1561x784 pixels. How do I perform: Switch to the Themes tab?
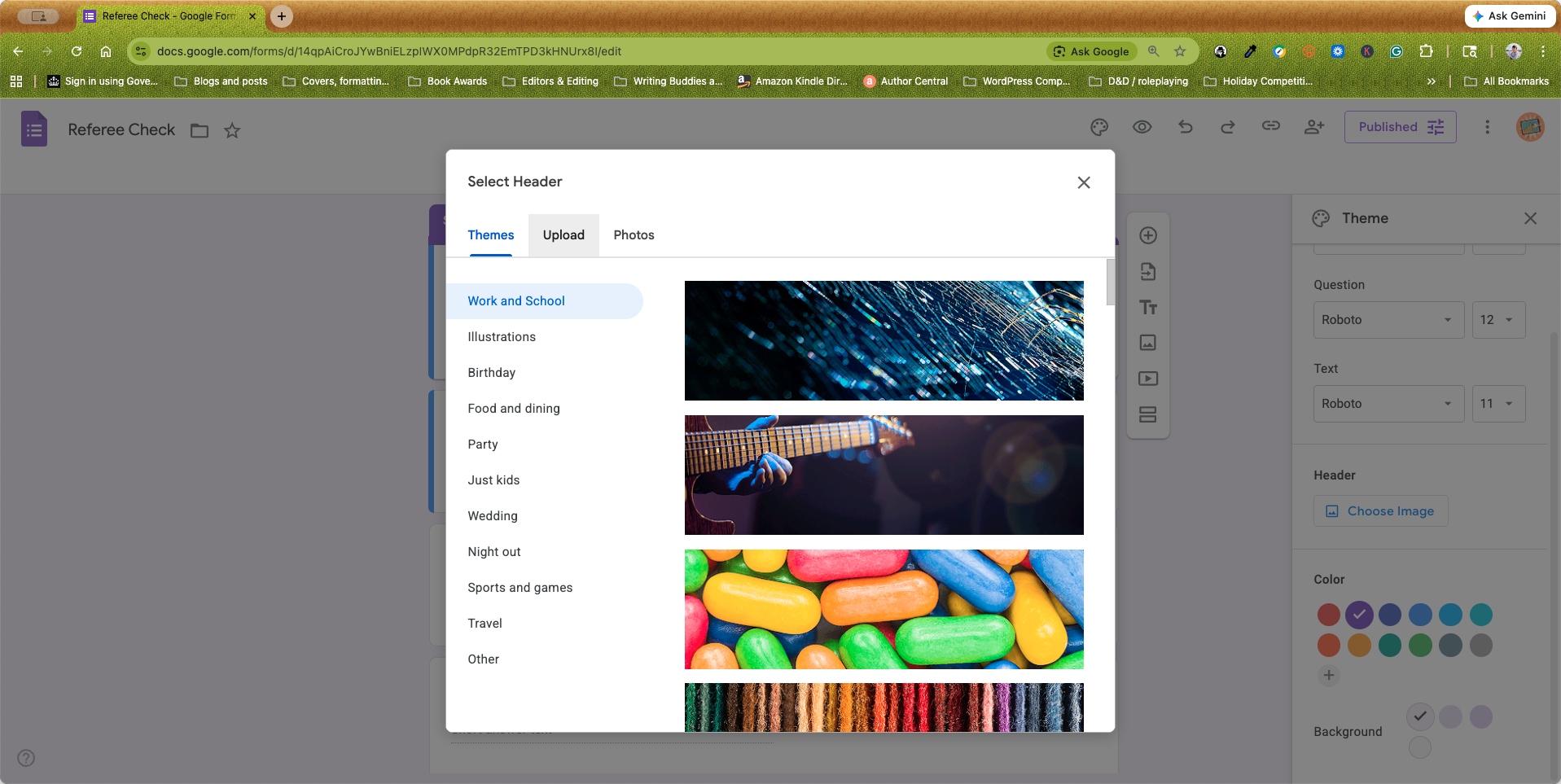click(x=491, y=235)
